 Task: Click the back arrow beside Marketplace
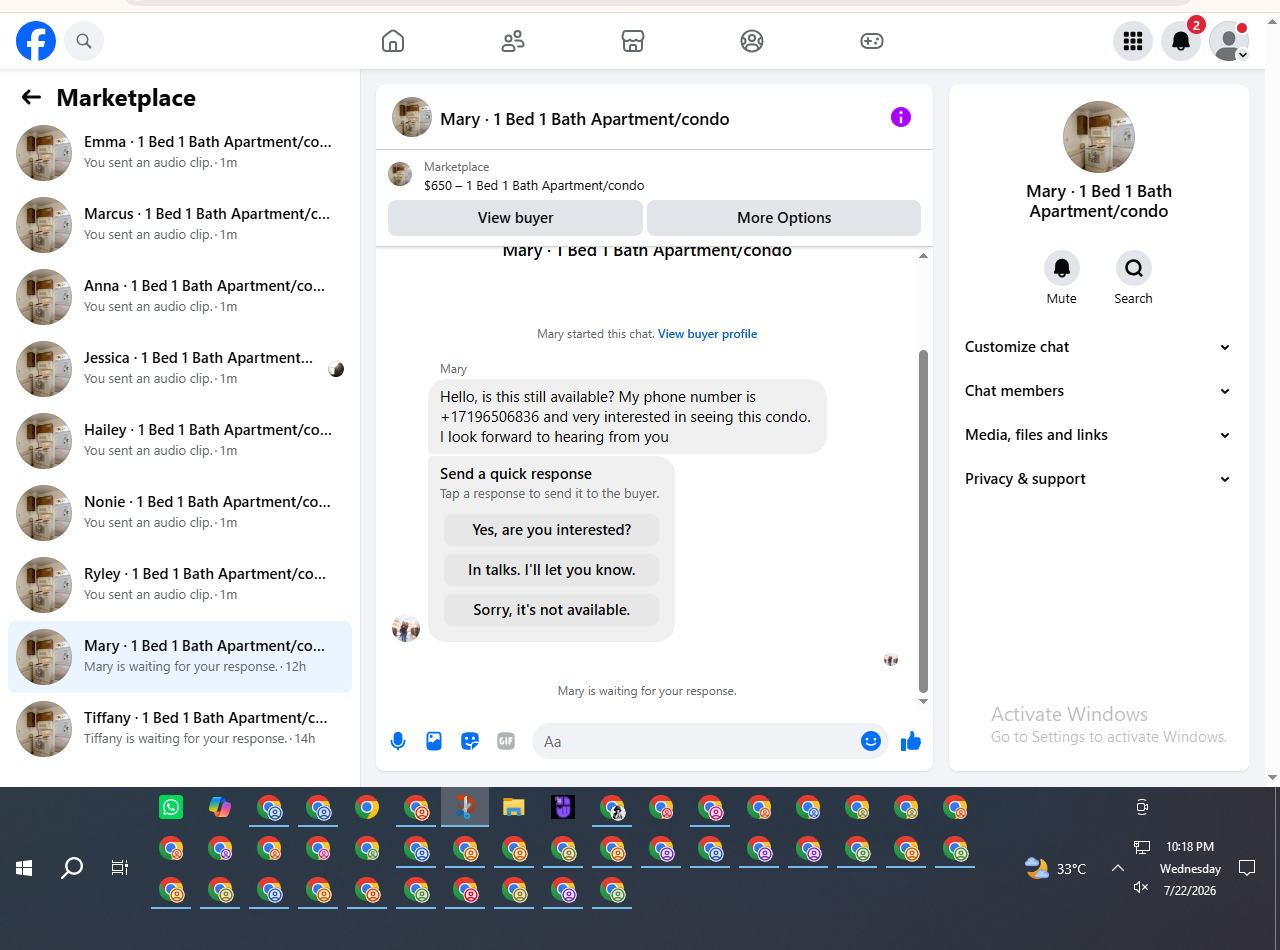coord(31,97)
